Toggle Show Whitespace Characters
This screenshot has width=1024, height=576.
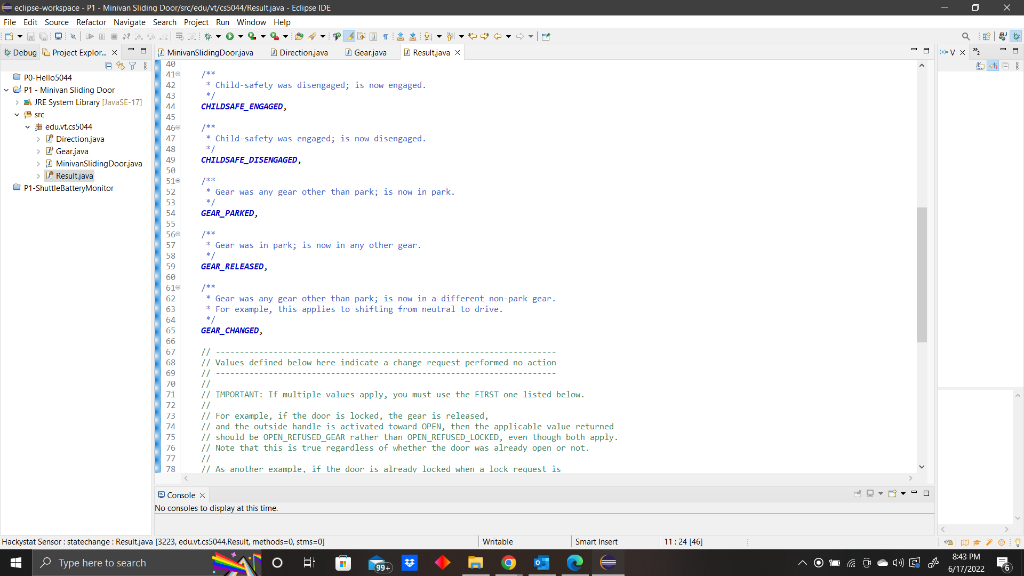tap(385, 35)
